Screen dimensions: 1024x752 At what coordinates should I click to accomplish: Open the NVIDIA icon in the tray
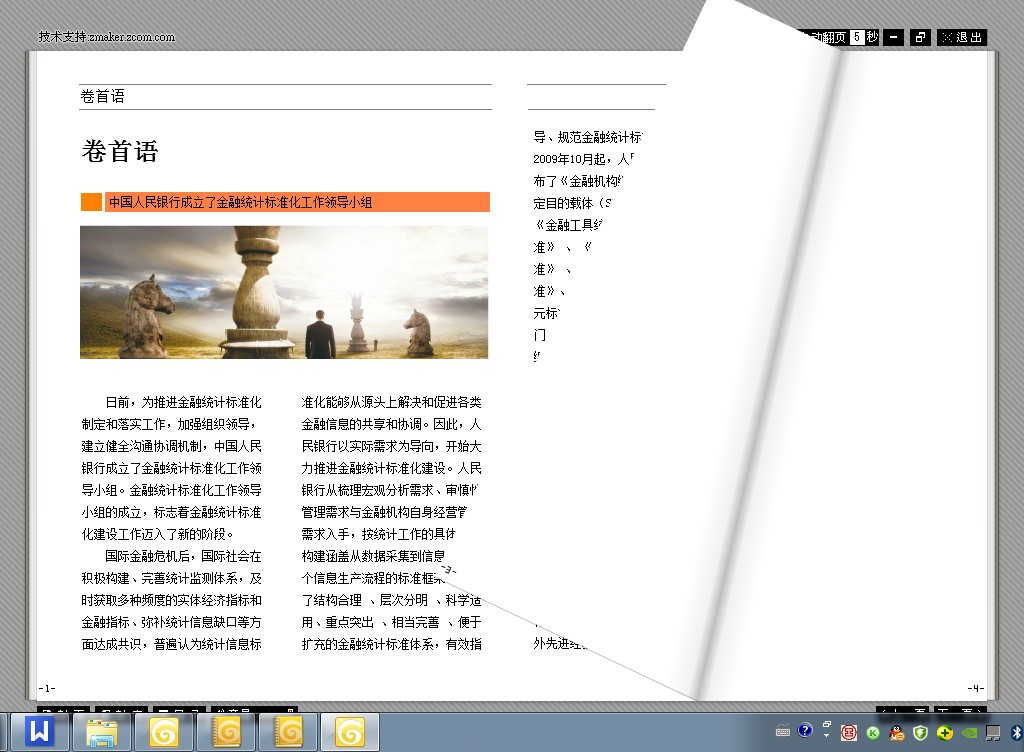(970, 733)
